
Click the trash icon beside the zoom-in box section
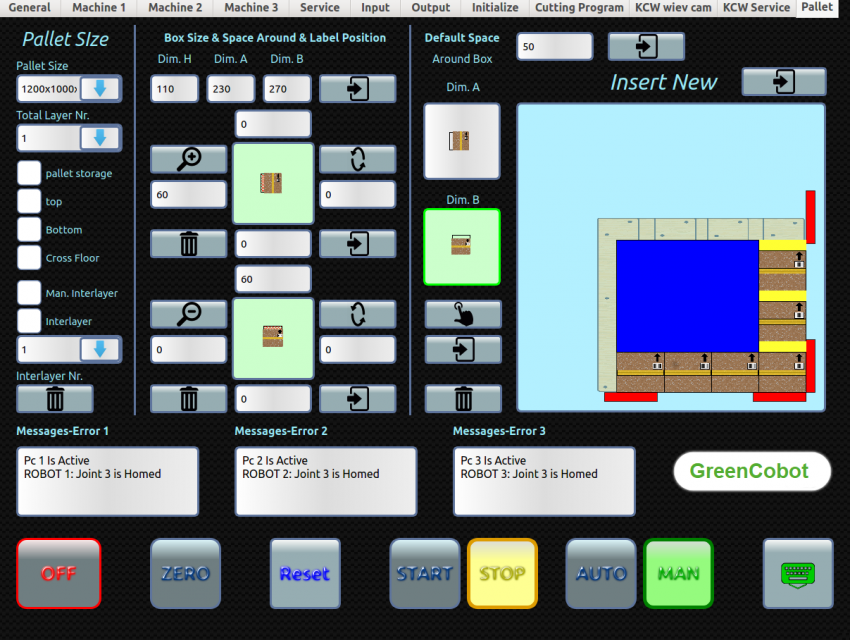click(x=189, y=244)
